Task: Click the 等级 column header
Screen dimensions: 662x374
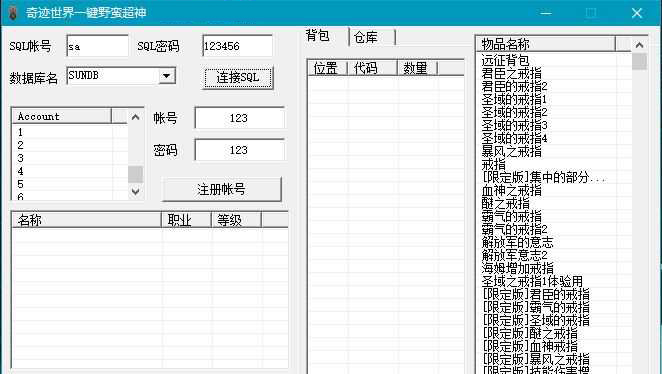Action: [236, 220]
